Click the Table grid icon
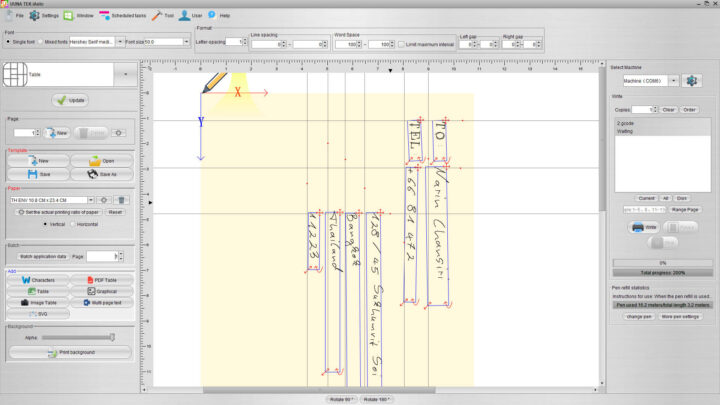The image size is (720, 405). [x=15, y=74]
